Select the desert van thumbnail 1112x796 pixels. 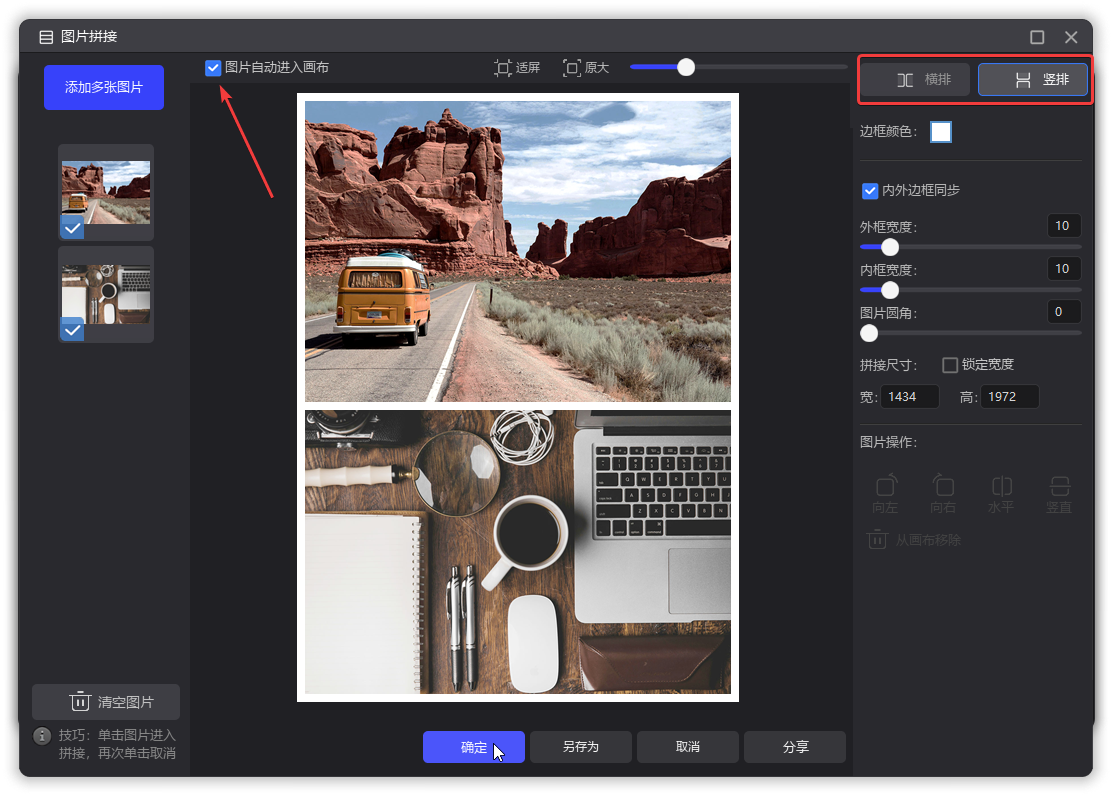pyautogui.click(x=106, y=192)
